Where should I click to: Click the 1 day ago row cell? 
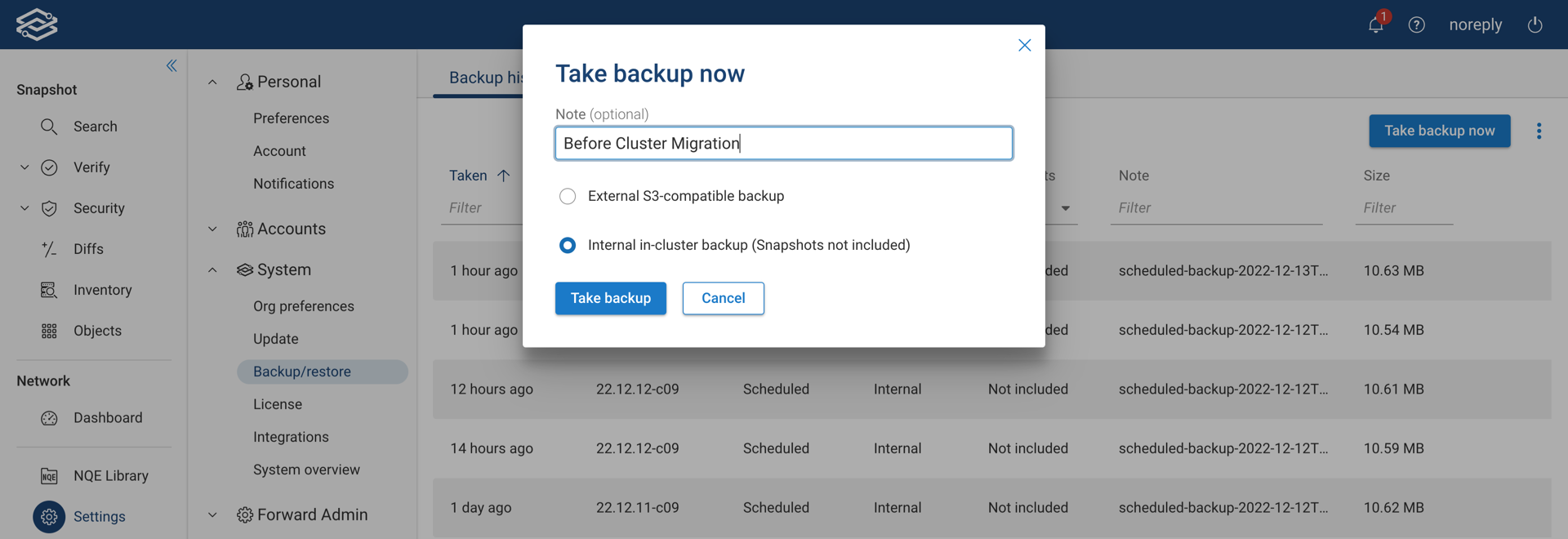[x=481, y=507]
